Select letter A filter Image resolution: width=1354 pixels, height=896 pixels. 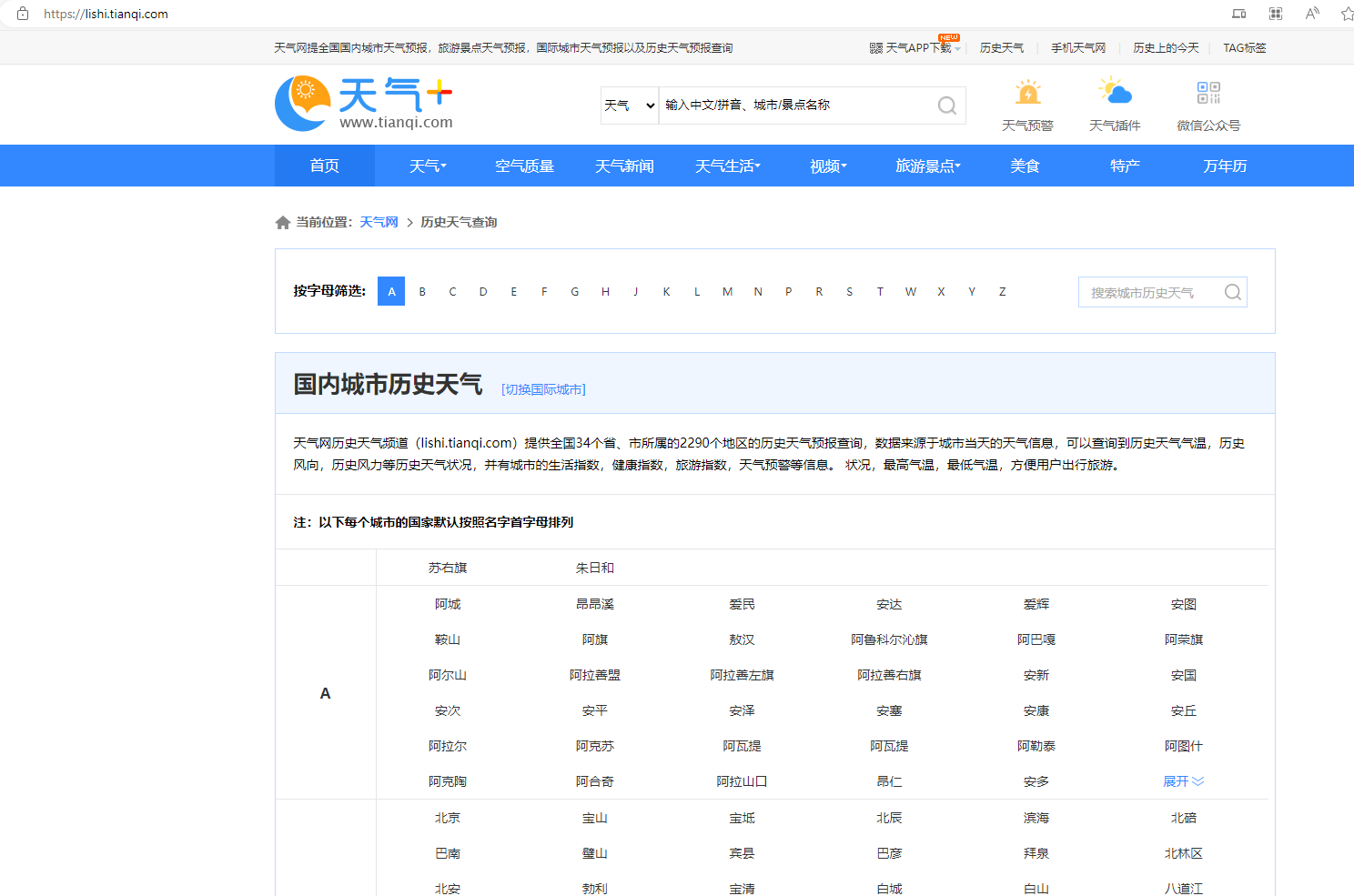(x=391, y=291)
